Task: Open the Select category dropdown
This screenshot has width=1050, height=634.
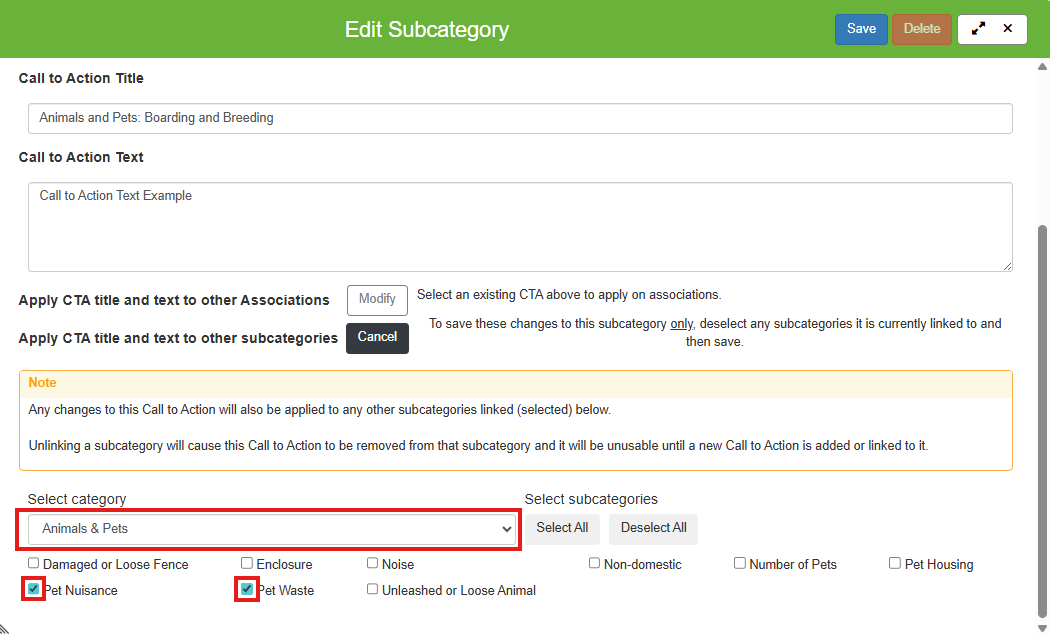Action: click(270, 529)
